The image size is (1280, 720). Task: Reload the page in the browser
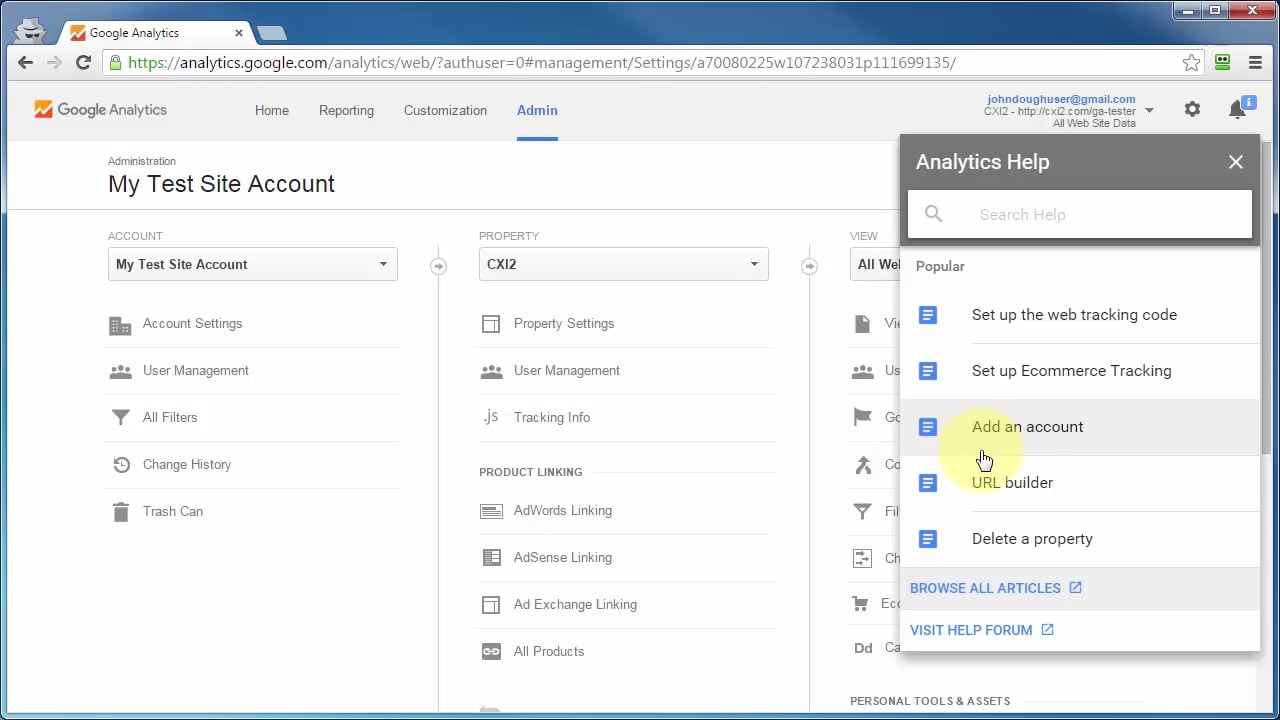coord(84,63)
